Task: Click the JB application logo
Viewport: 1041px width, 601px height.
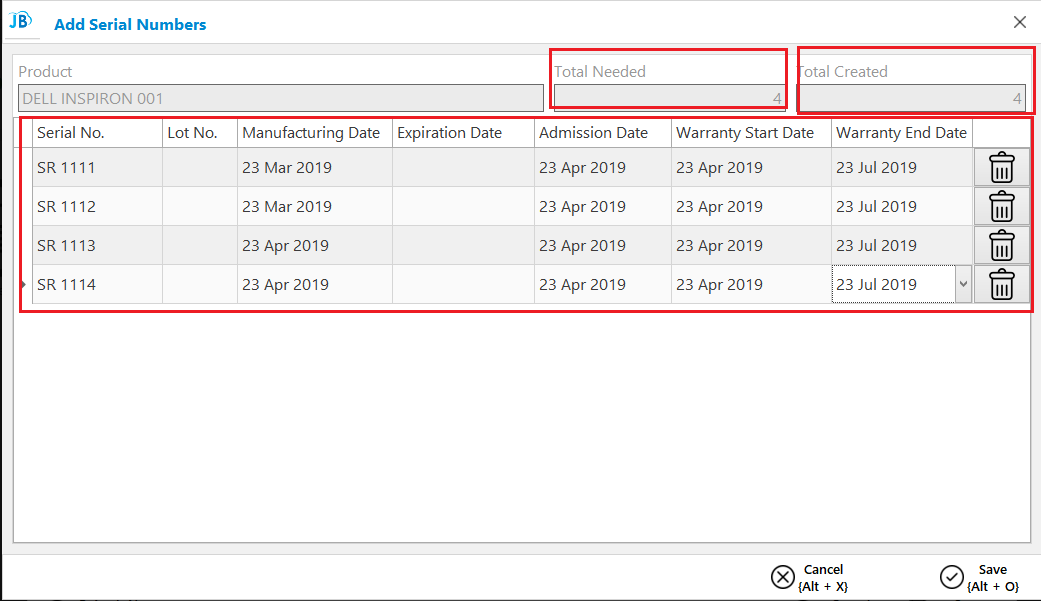Action: tap(21, 21)
